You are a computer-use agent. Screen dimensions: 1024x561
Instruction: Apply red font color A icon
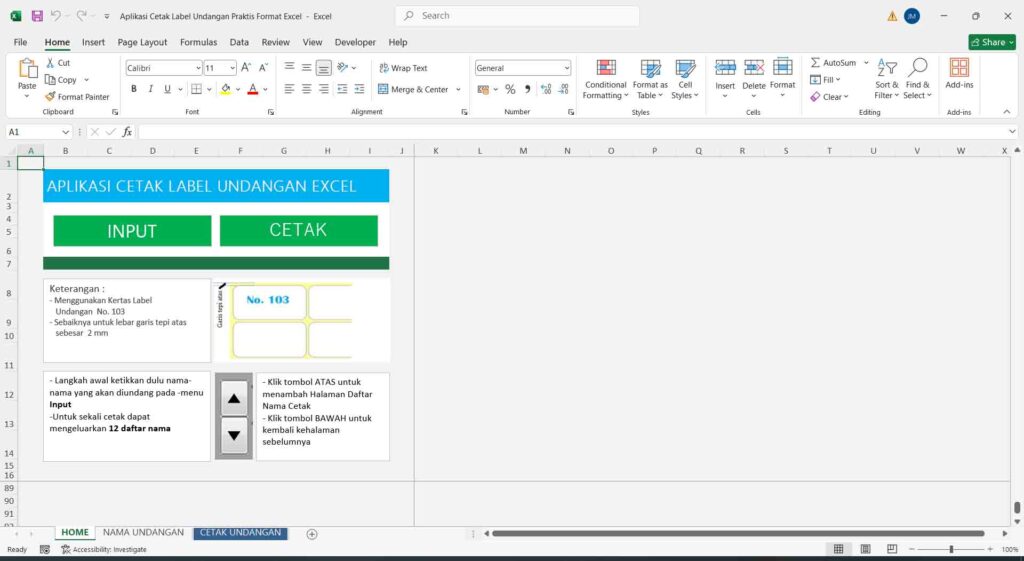click(x=253, y=89)
